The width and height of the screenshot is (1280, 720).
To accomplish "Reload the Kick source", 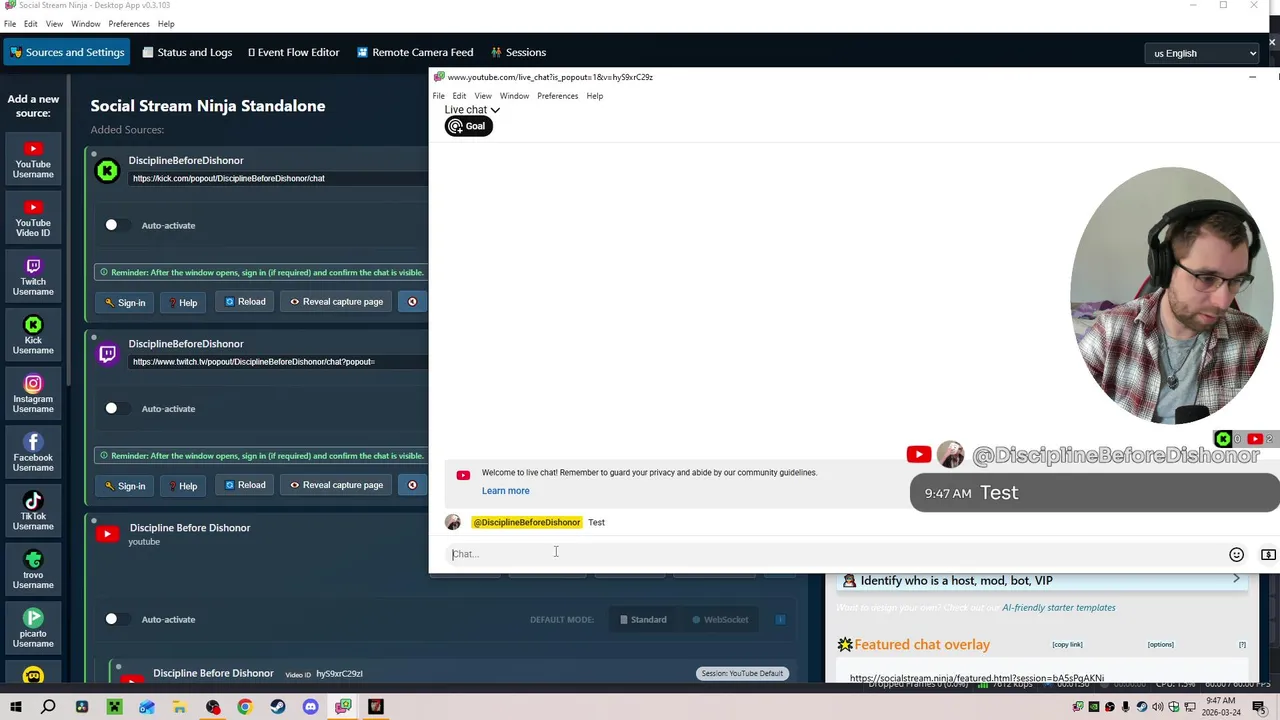I will (245, 302).
